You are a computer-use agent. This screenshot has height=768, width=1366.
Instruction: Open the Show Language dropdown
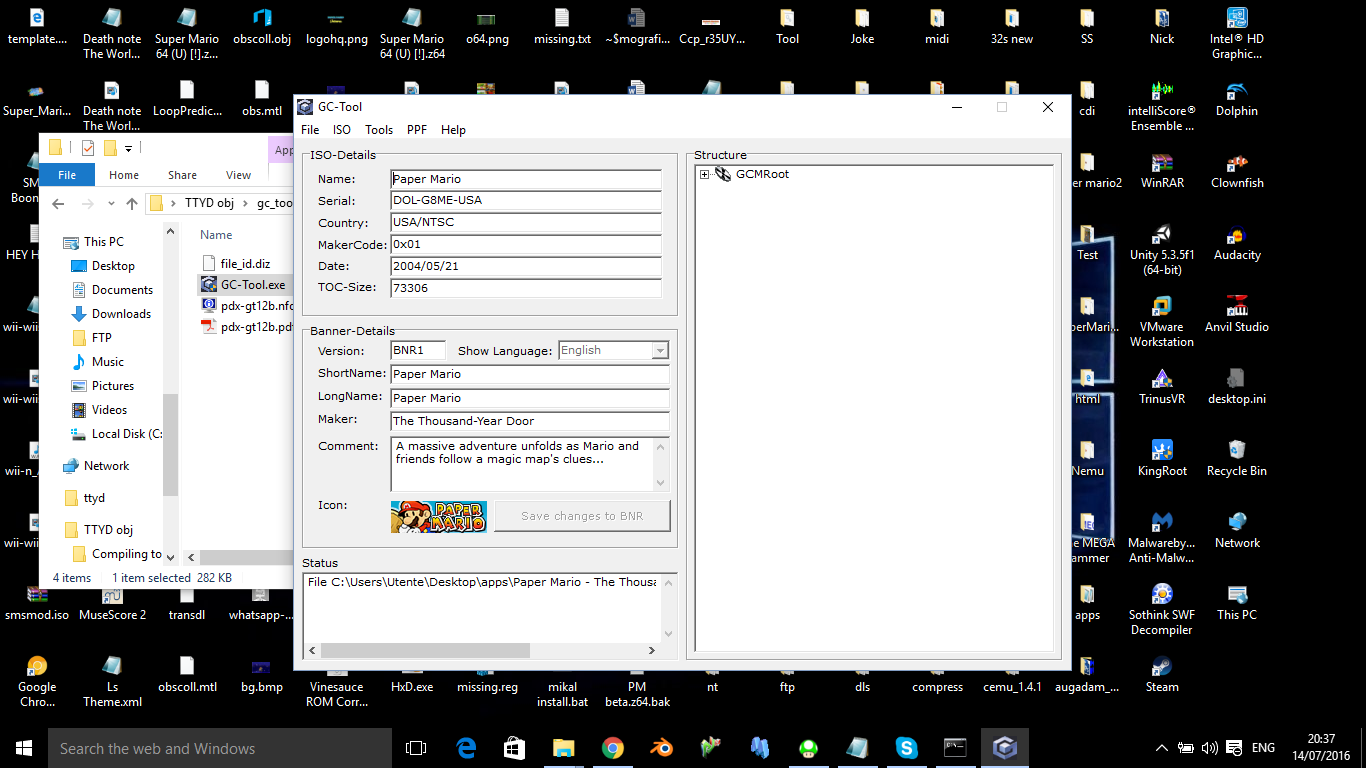click(660, 351)
